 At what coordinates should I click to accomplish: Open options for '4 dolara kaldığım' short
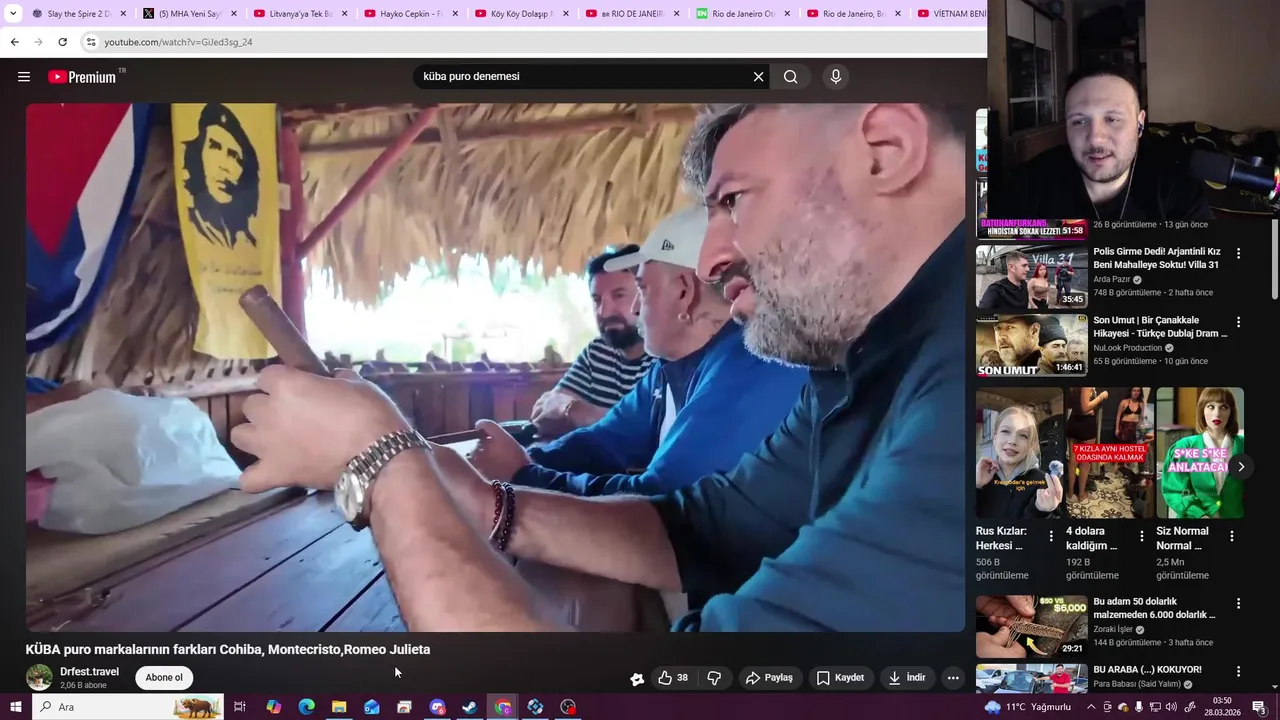coord(1141,537)
